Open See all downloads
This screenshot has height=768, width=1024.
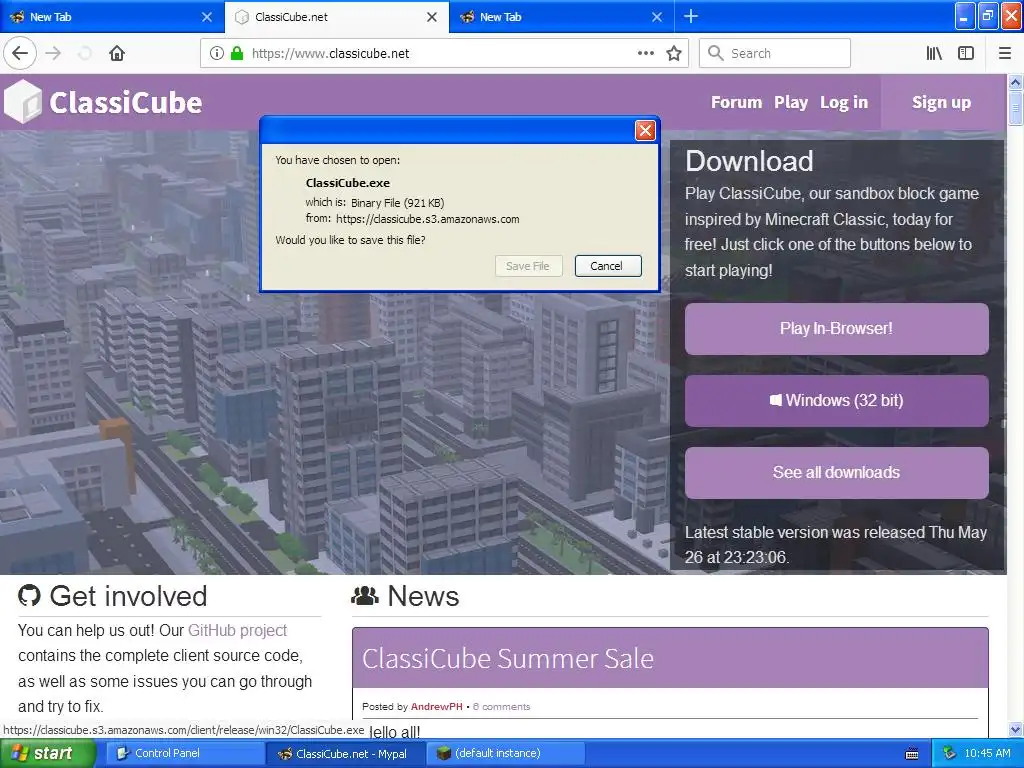pos(836,472)
